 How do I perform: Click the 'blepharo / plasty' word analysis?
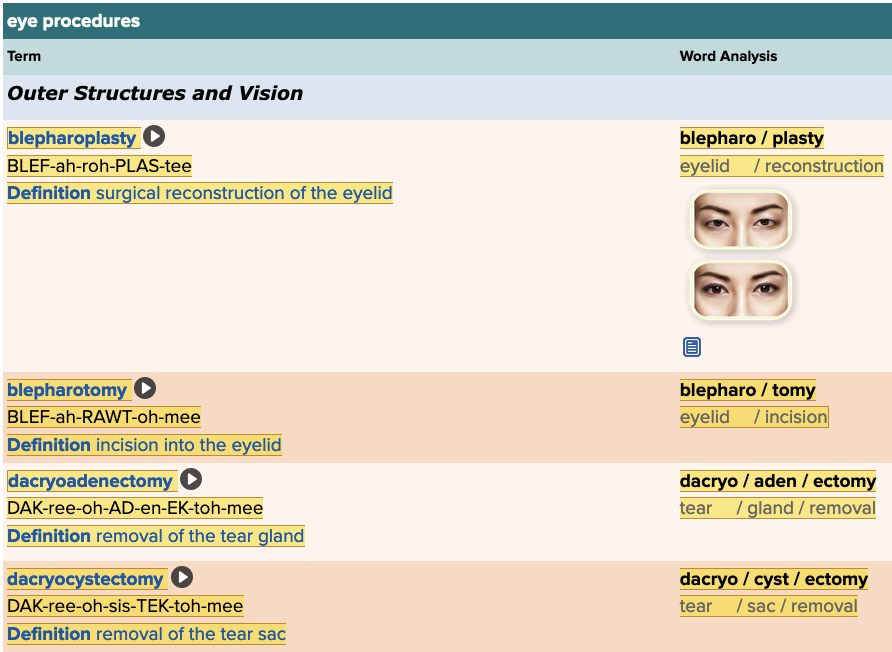click(x=751, y=138)
